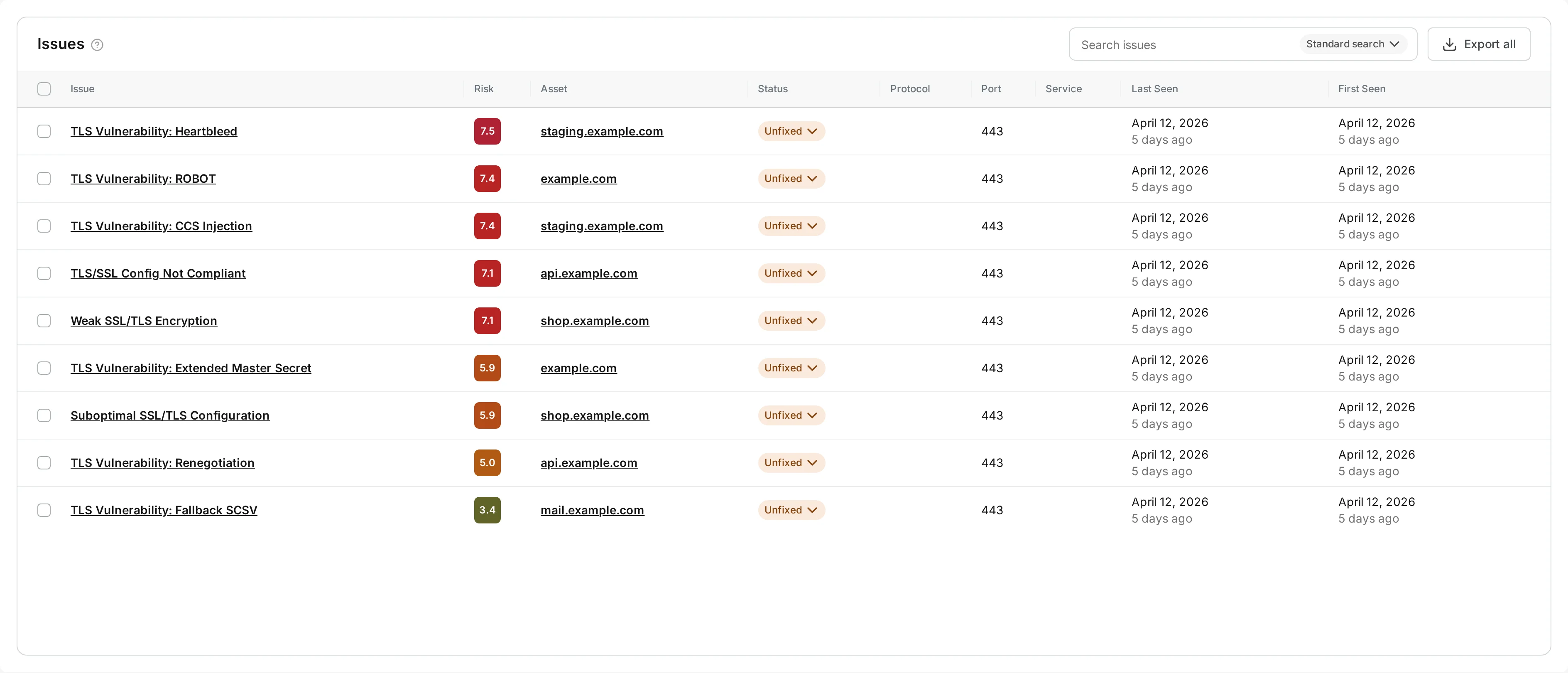Screen dimensions: 1568x673
Task: Click the 5.0 risk badge for Renegotiation
Action: tap(487, 463)
